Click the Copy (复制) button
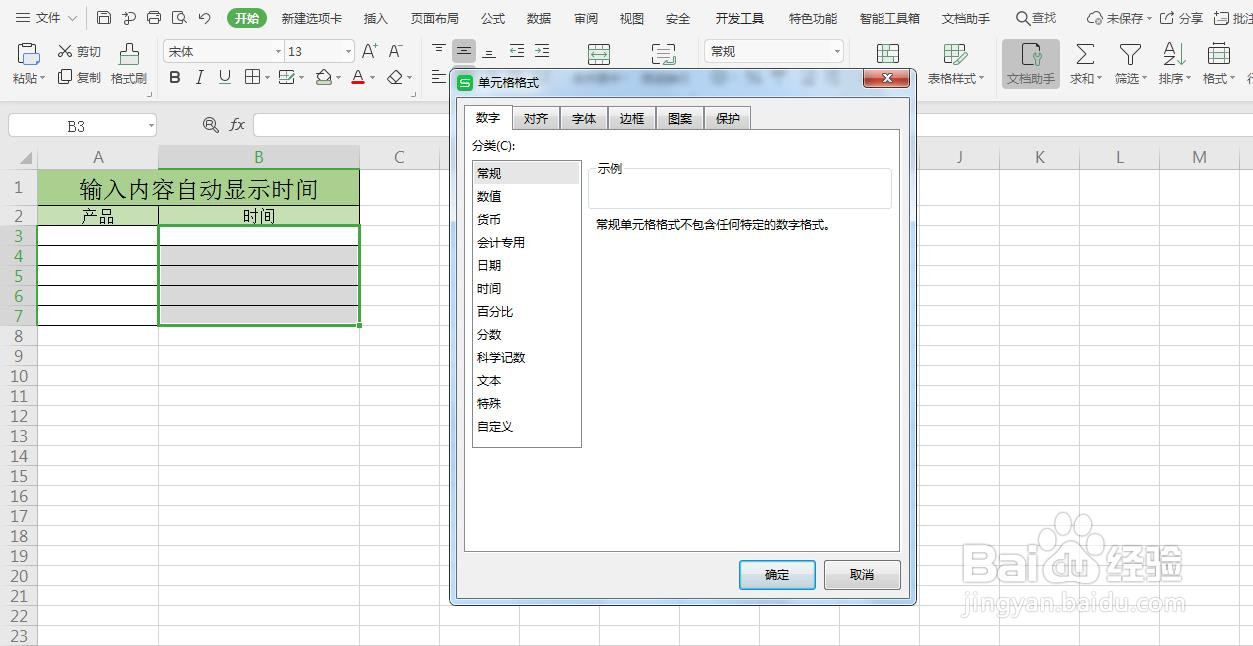Image resolution: width=1253 pixels, height=646 pixels. coord(79,77)
